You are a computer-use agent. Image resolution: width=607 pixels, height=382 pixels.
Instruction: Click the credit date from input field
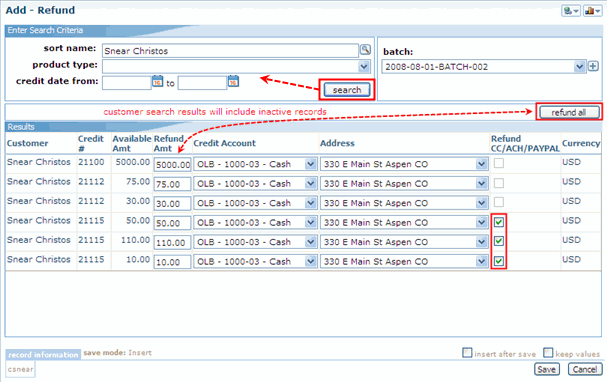click(127, 82)
